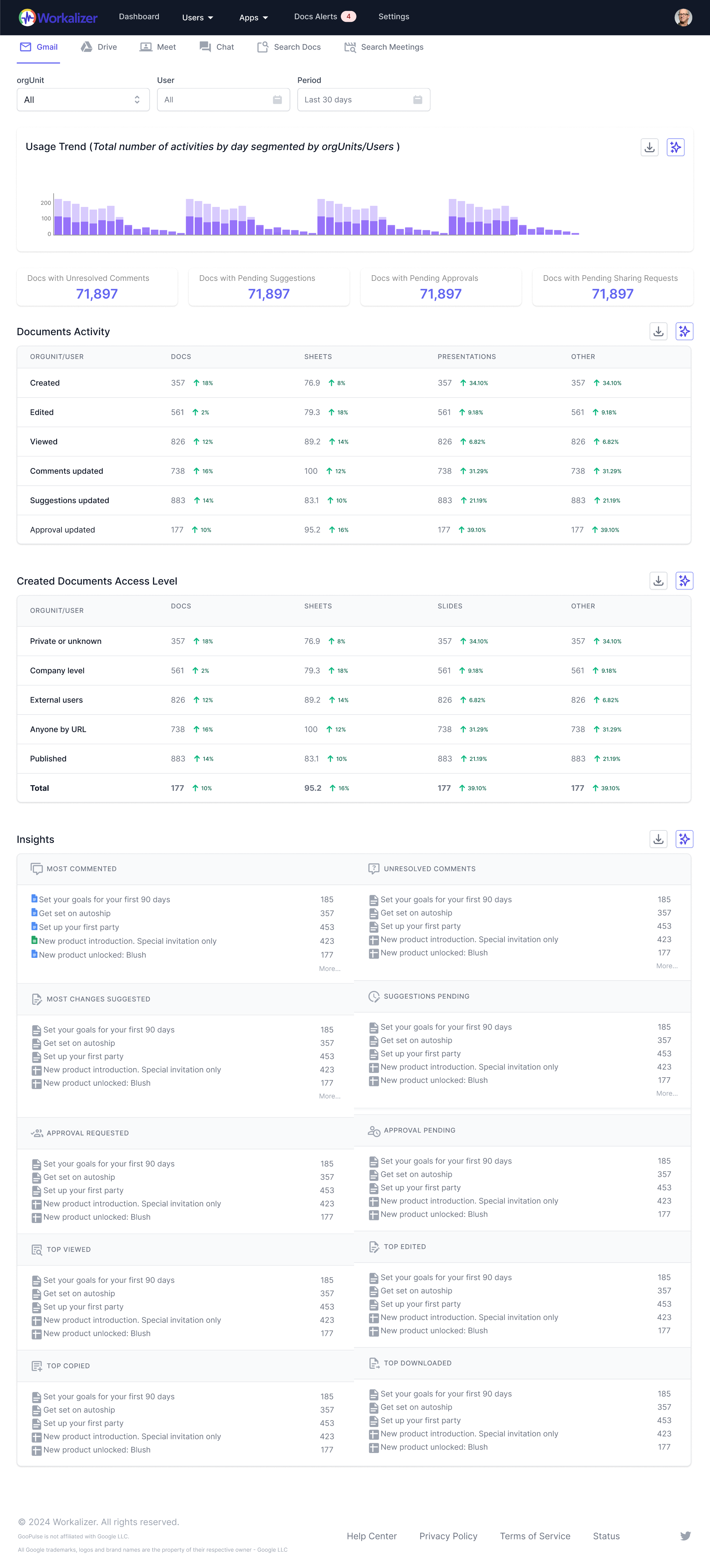710x1568 pixels.
Task: Click More under Most Changes Suggested
Action: [x=330, y=1096]
